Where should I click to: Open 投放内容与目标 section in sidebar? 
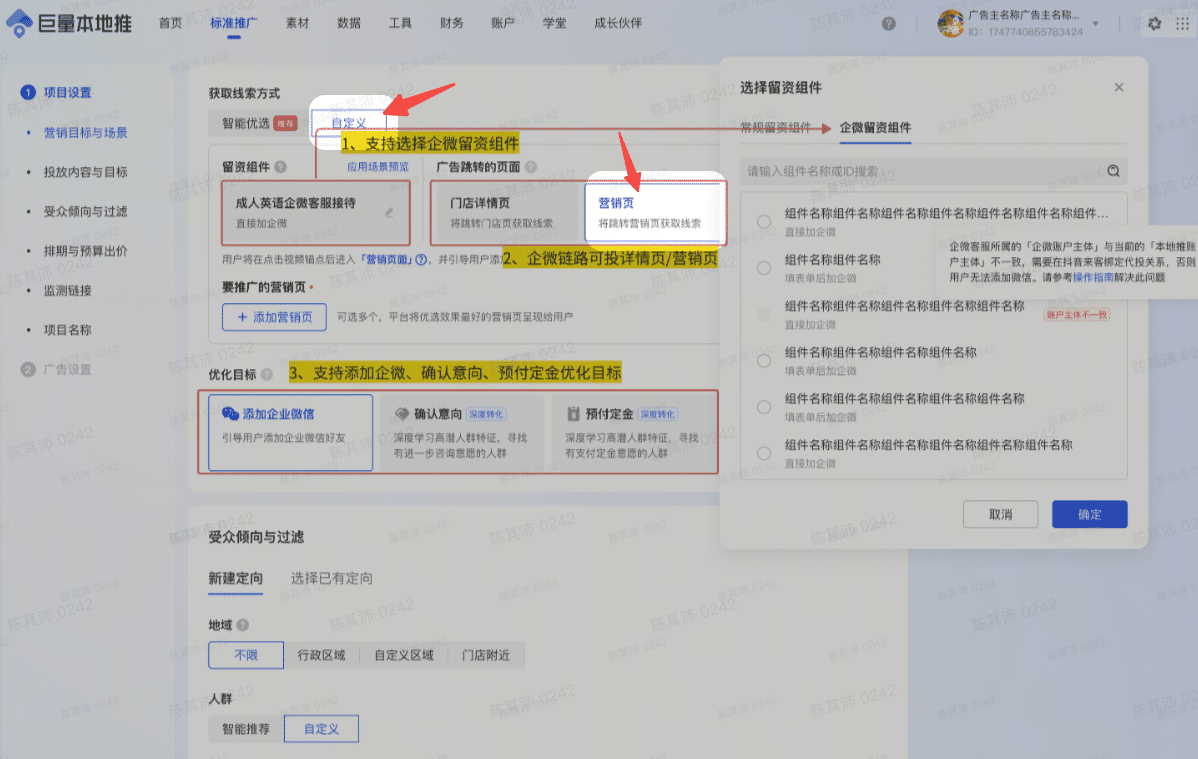pos(85,172)
